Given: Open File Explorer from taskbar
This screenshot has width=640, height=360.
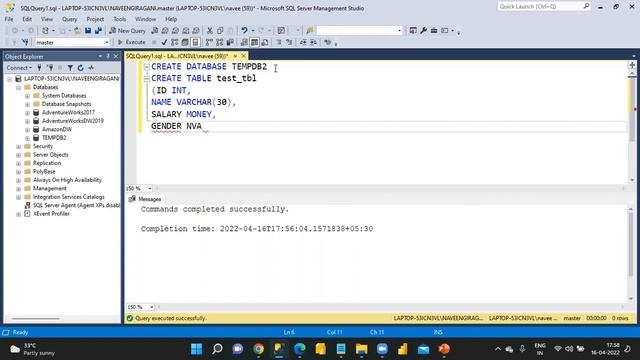Looking at the screenshot, I should click(361, 349).
